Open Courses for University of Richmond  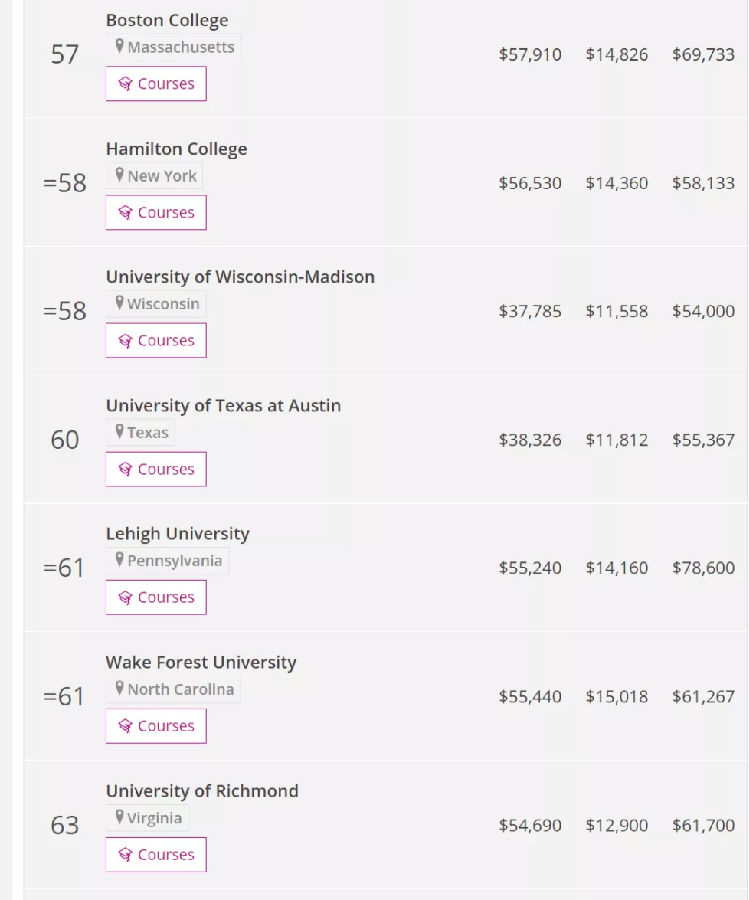tap(156, 855)
